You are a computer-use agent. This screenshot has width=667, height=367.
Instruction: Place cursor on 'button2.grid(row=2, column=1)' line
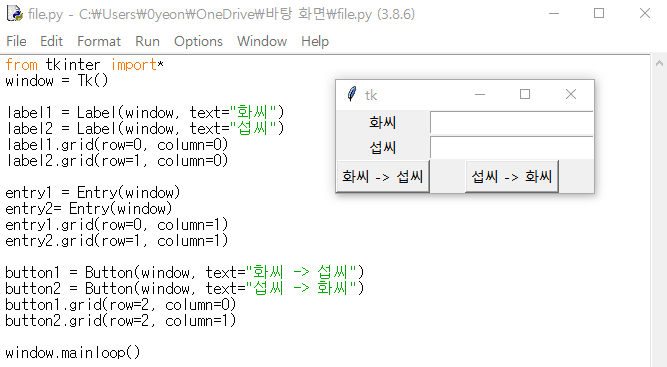click(x=121, y=321)
